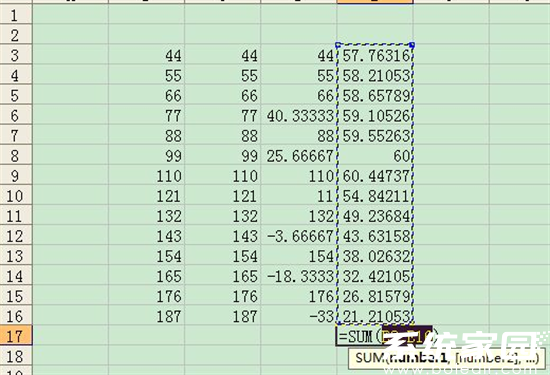Select row 17 header
Screen dimensions: 550x375
point(16,336)
